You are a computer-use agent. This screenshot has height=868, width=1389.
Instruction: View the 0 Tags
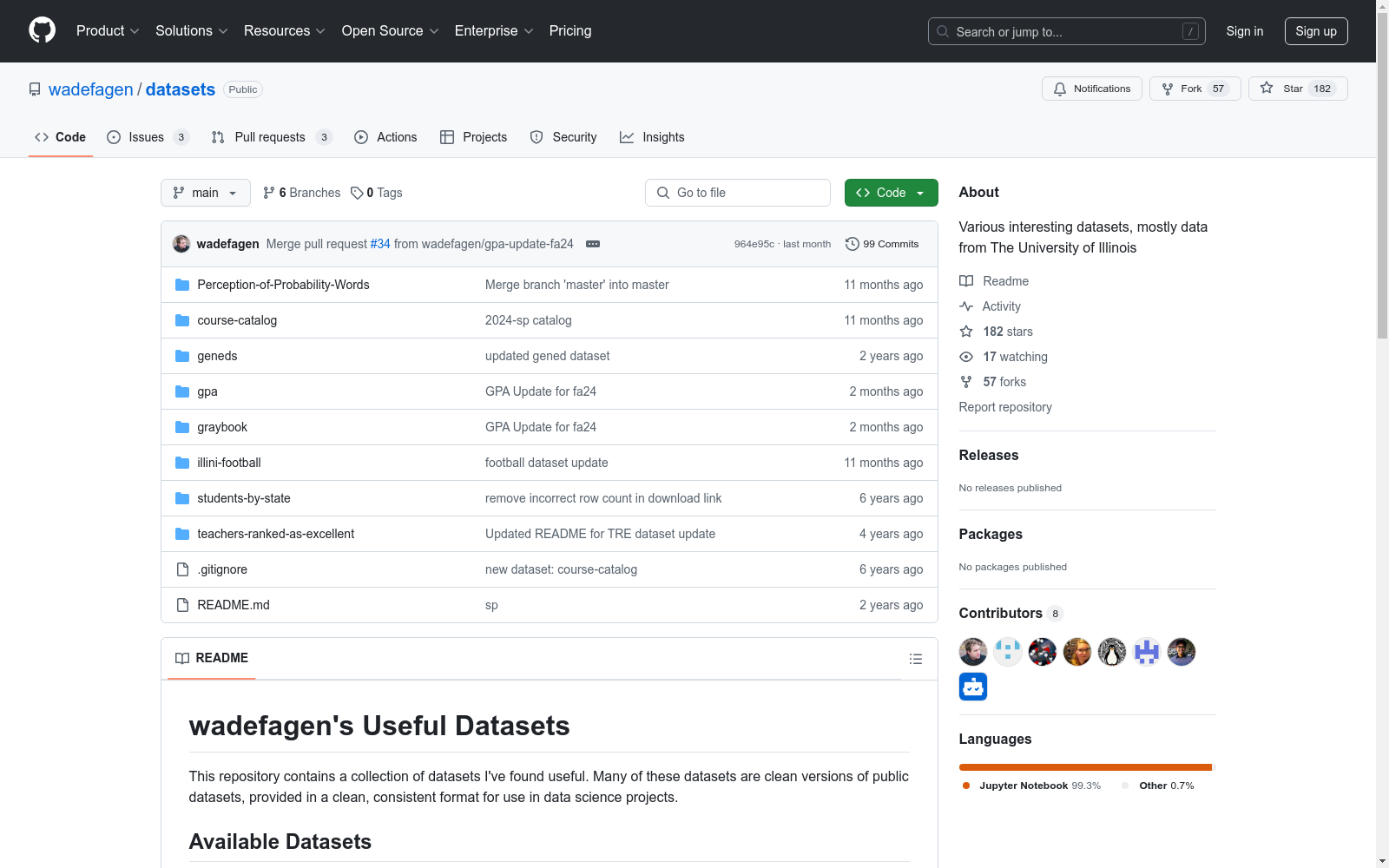377,193
